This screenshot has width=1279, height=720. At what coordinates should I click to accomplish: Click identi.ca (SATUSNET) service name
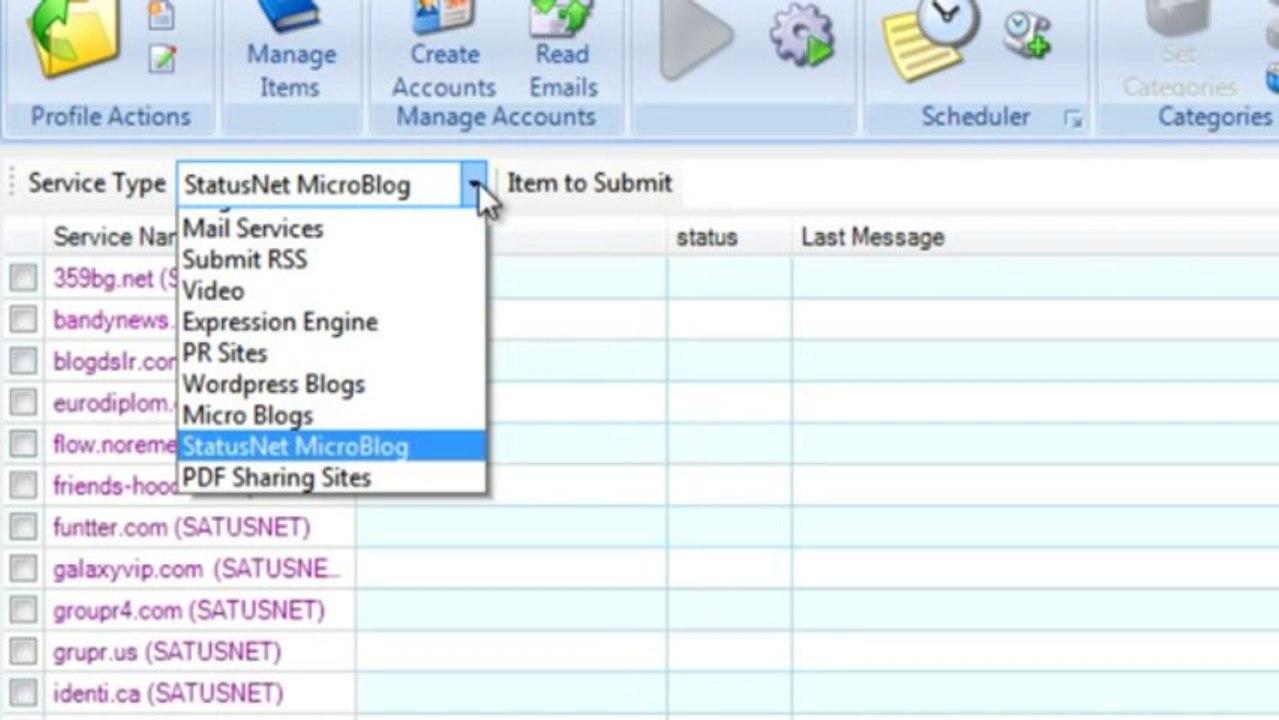point(168,693)
